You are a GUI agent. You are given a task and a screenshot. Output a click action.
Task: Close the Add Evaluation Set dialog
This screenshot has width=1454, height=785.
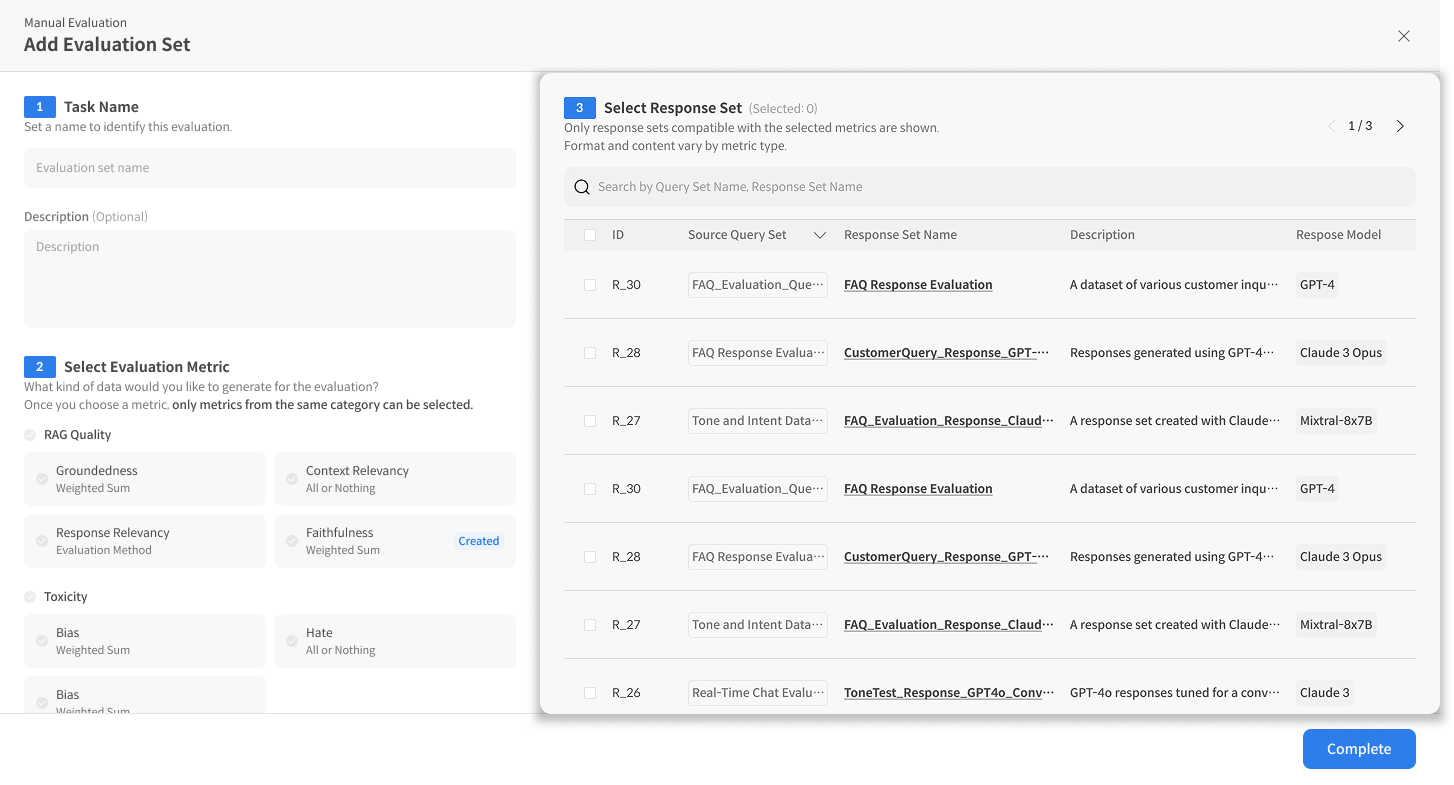point(1404,36)
